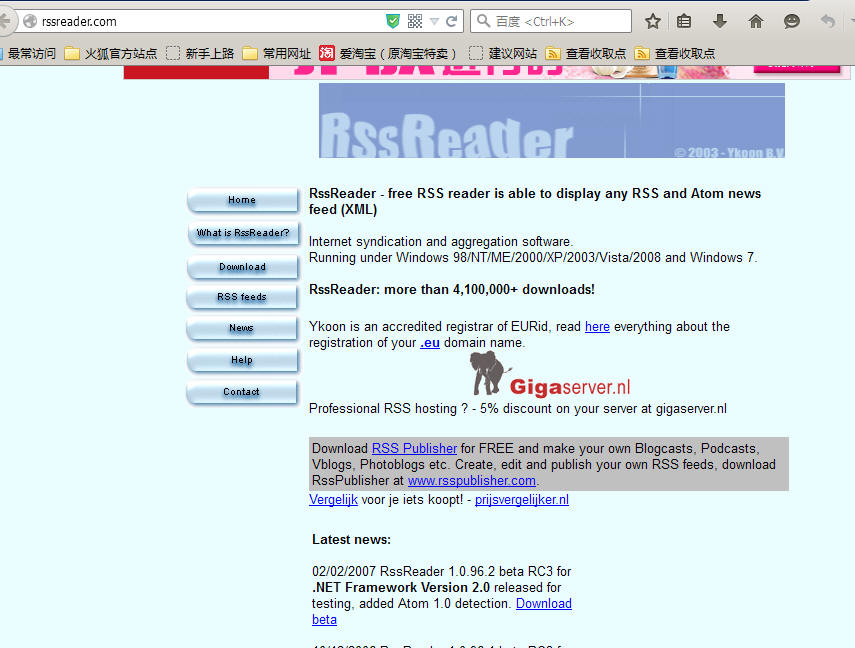Open the downloads arrow icon

720,21
